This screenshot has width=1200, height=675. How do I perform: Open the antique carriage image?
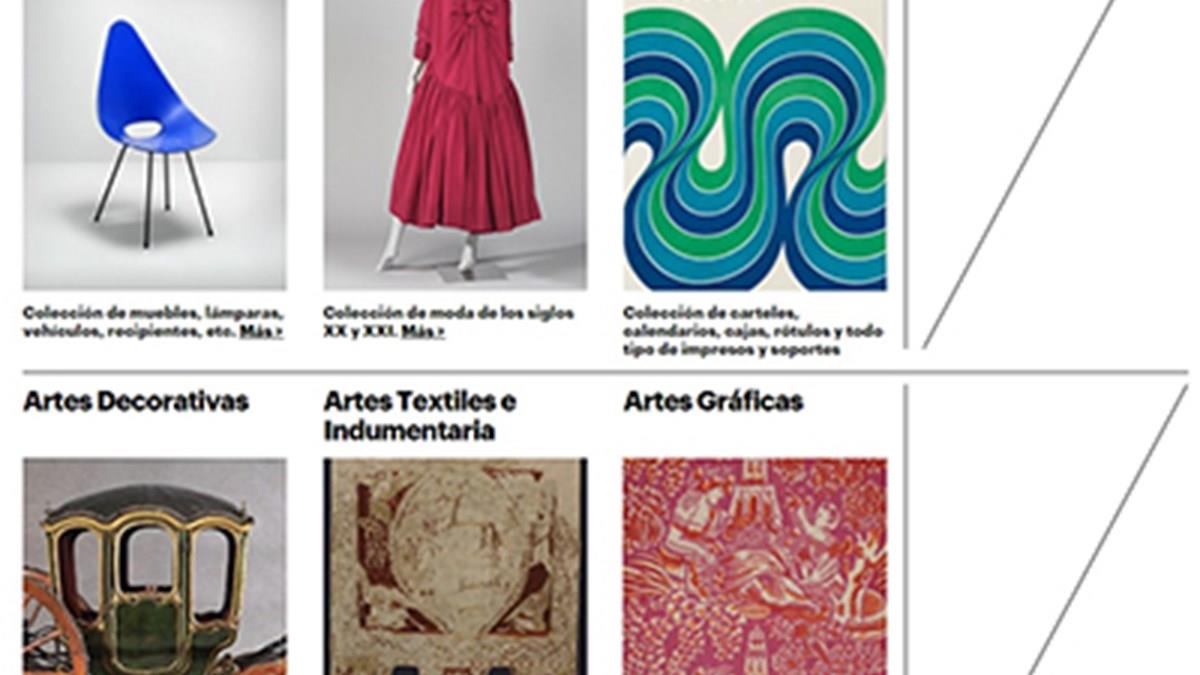point(155,567)
